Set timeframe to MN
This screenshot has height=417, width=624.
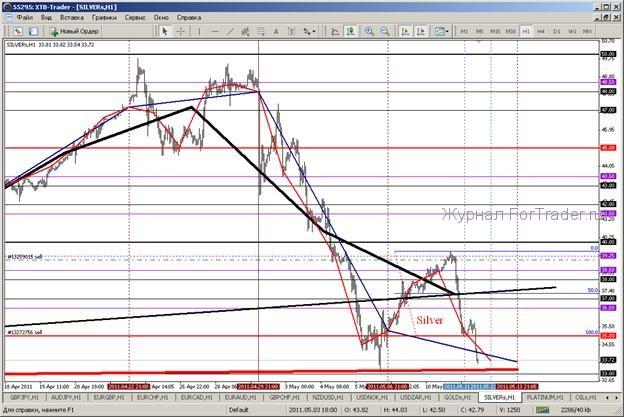(x=587, y=31)
